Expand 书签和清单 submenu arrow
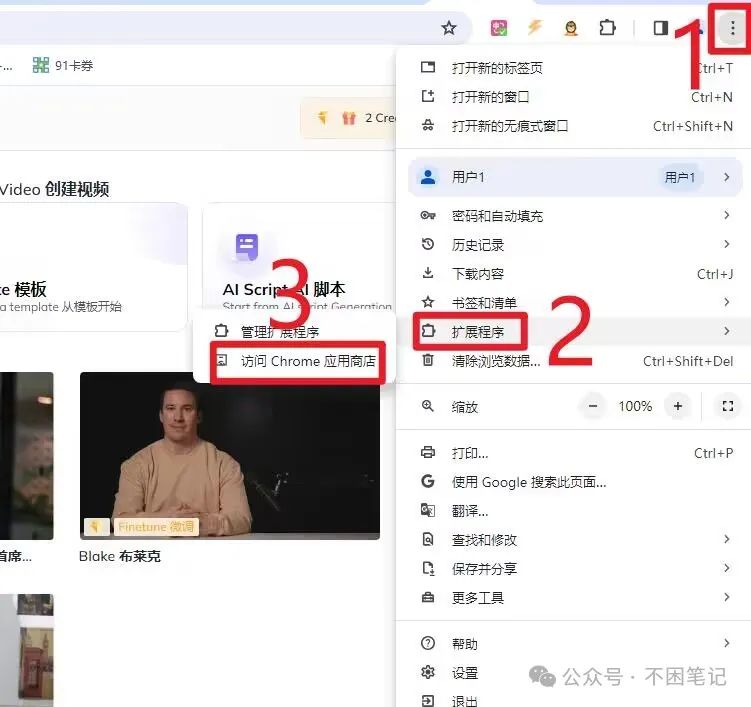Screen dimensions: 751x707 (727, 302)
